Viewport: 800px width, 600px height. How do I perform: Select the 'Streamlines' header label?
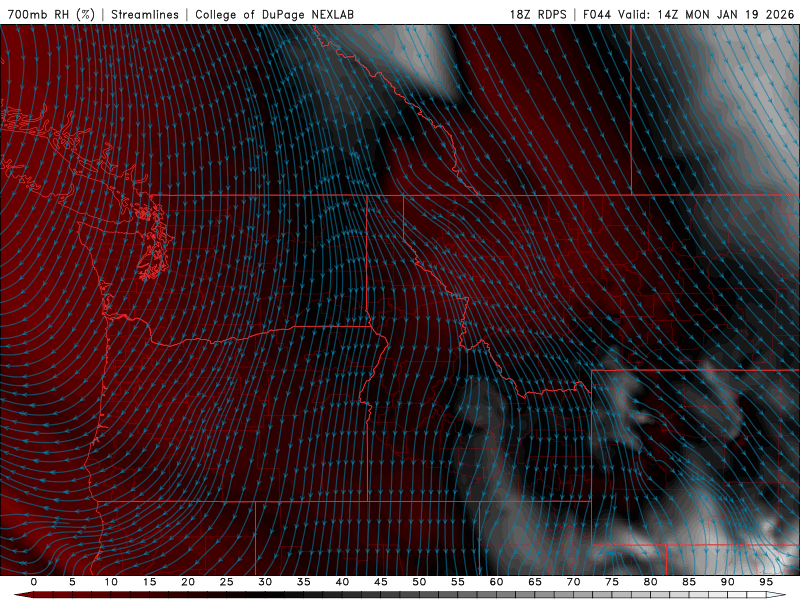click(x=145, y=15)
